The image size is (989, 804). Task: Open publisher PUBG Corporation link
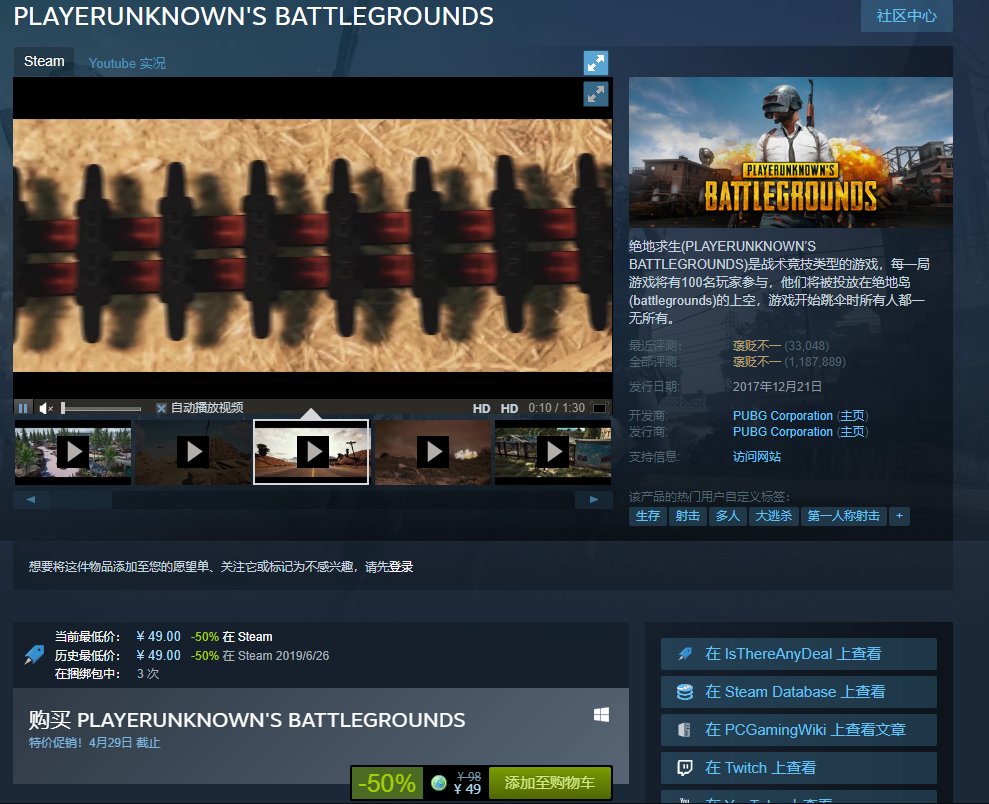click(x=783, y=432)
